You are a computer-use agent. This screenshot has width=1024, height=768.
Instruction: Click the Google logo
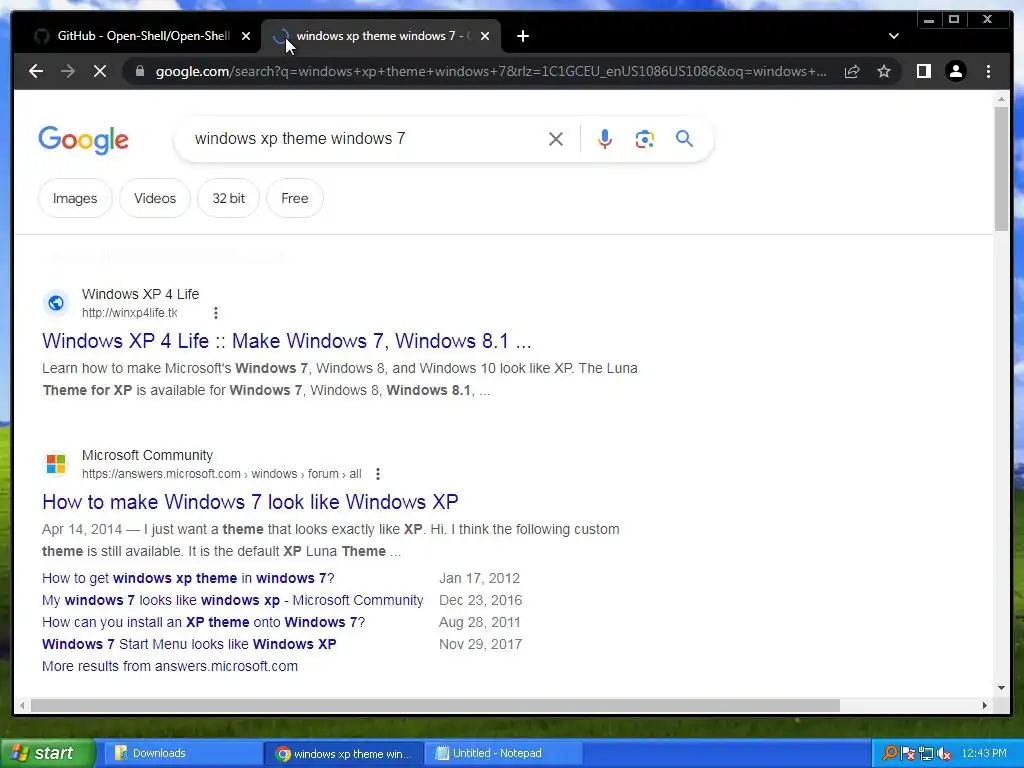click(84, 140)
